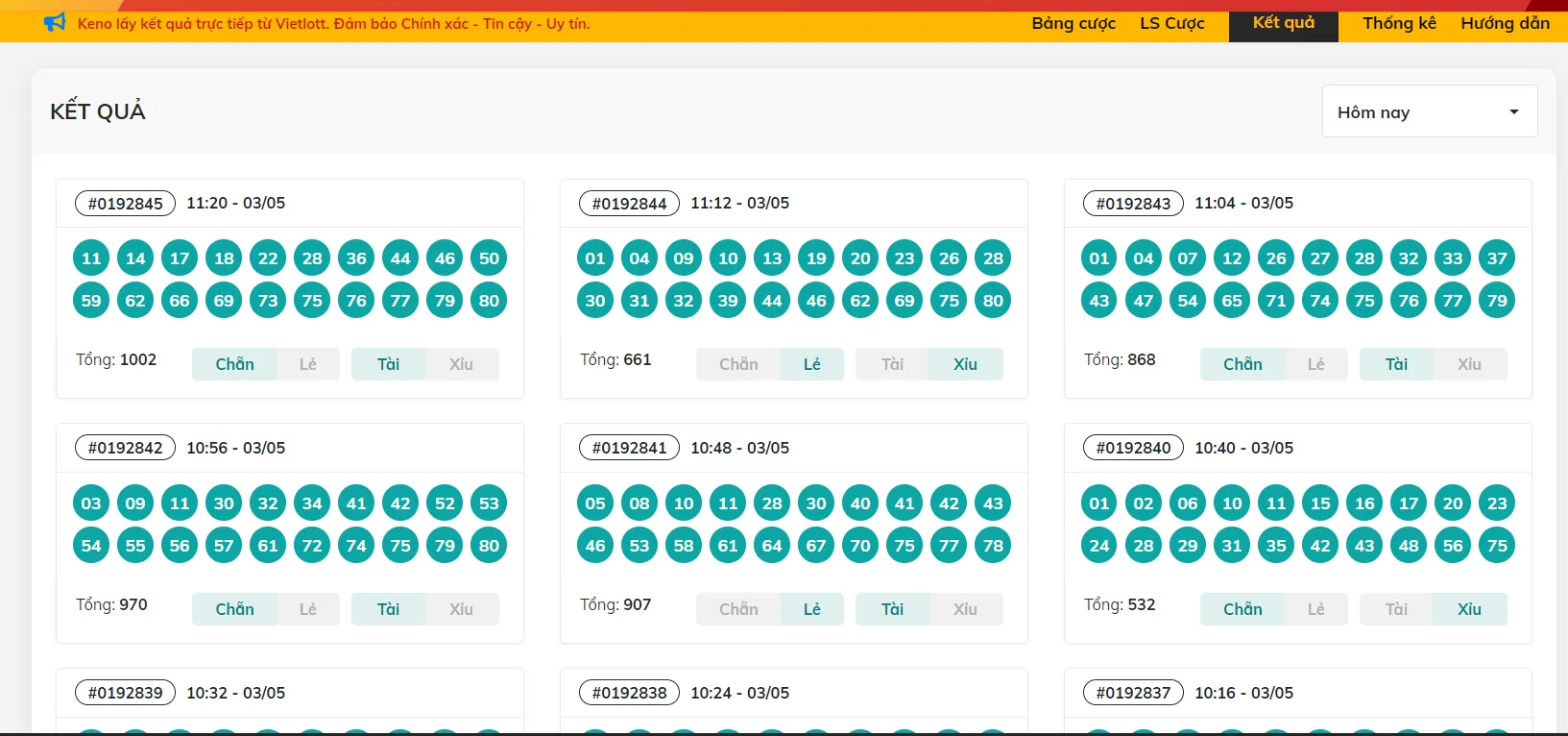
Task: Select draw ID #0192843 badge
Action: [x=1134, y=204]
